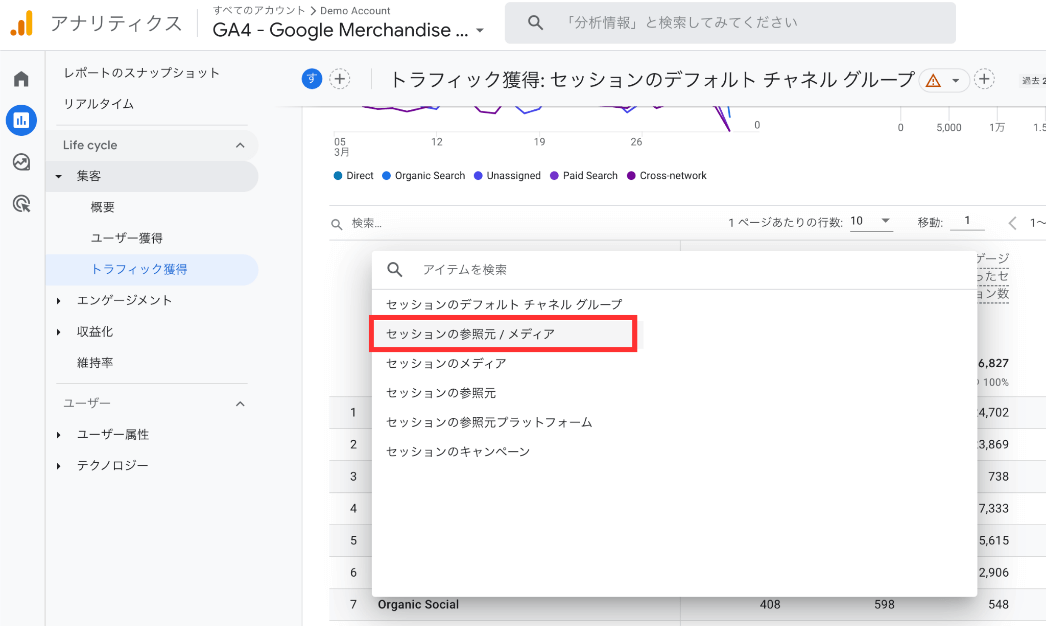Open ユーザー獲得 report
This screenshot has width=1046, height=626.
coord(127,238)
